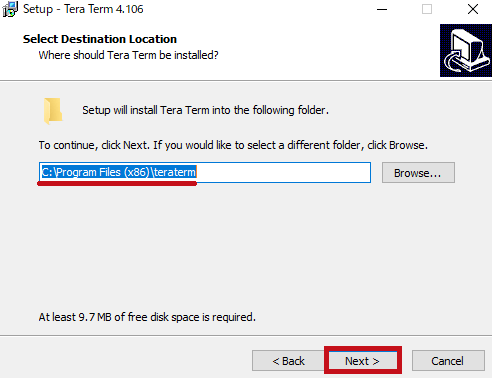This screenshot has width=492, height=378.
Task: Return to previous page with Back
Action: coord(288,361)
